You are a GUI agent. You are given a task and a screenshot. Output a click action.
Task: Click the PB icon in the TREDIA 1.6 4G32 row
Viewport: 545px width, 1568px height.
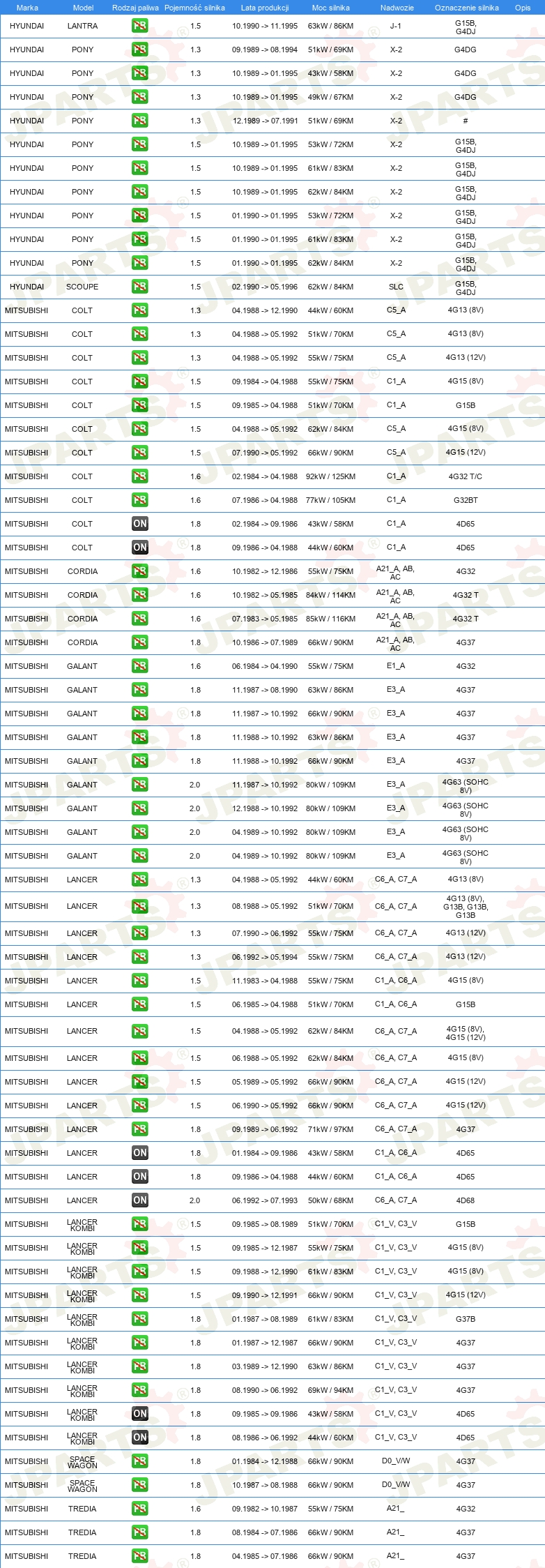139,1509
